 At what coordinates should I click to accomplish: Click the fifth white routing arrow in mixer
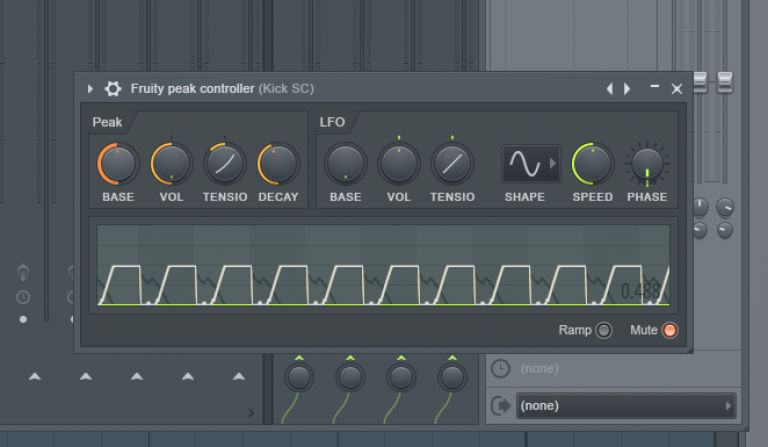239,376
